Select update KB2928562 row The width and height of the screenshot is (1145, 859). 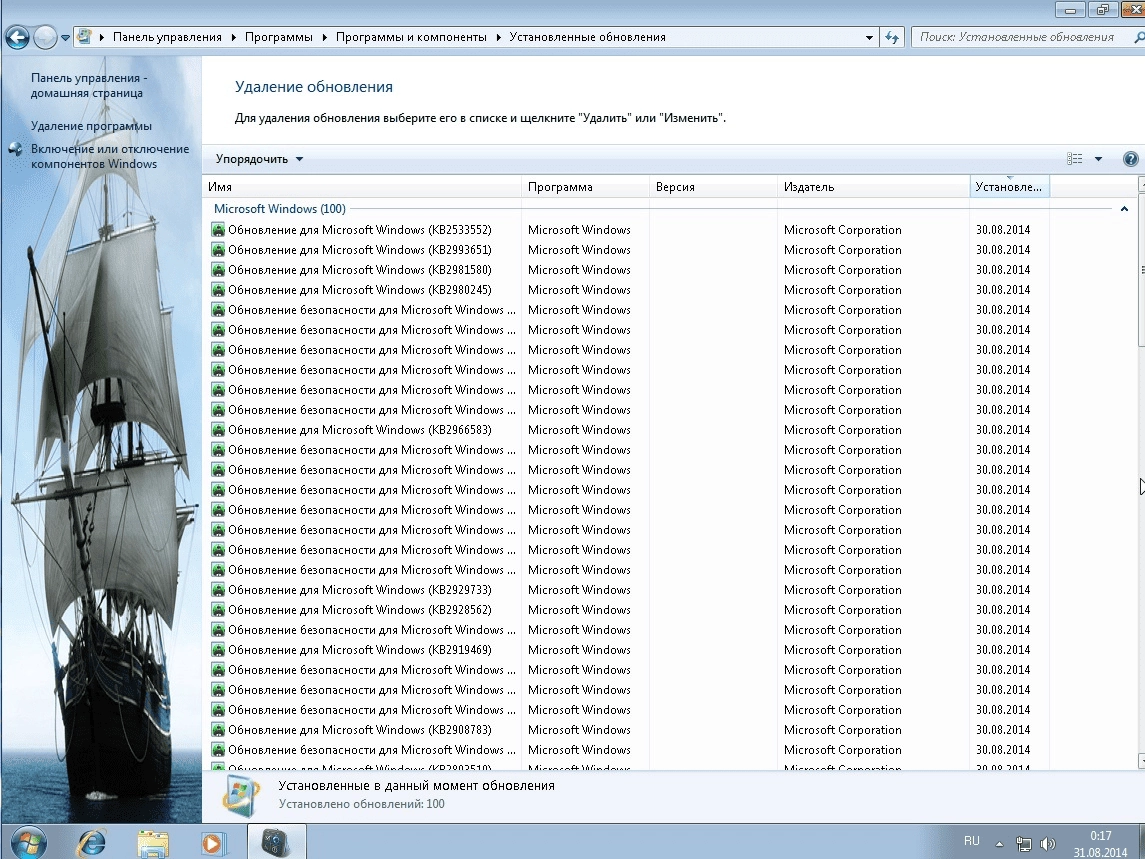(x=628, y=610)
